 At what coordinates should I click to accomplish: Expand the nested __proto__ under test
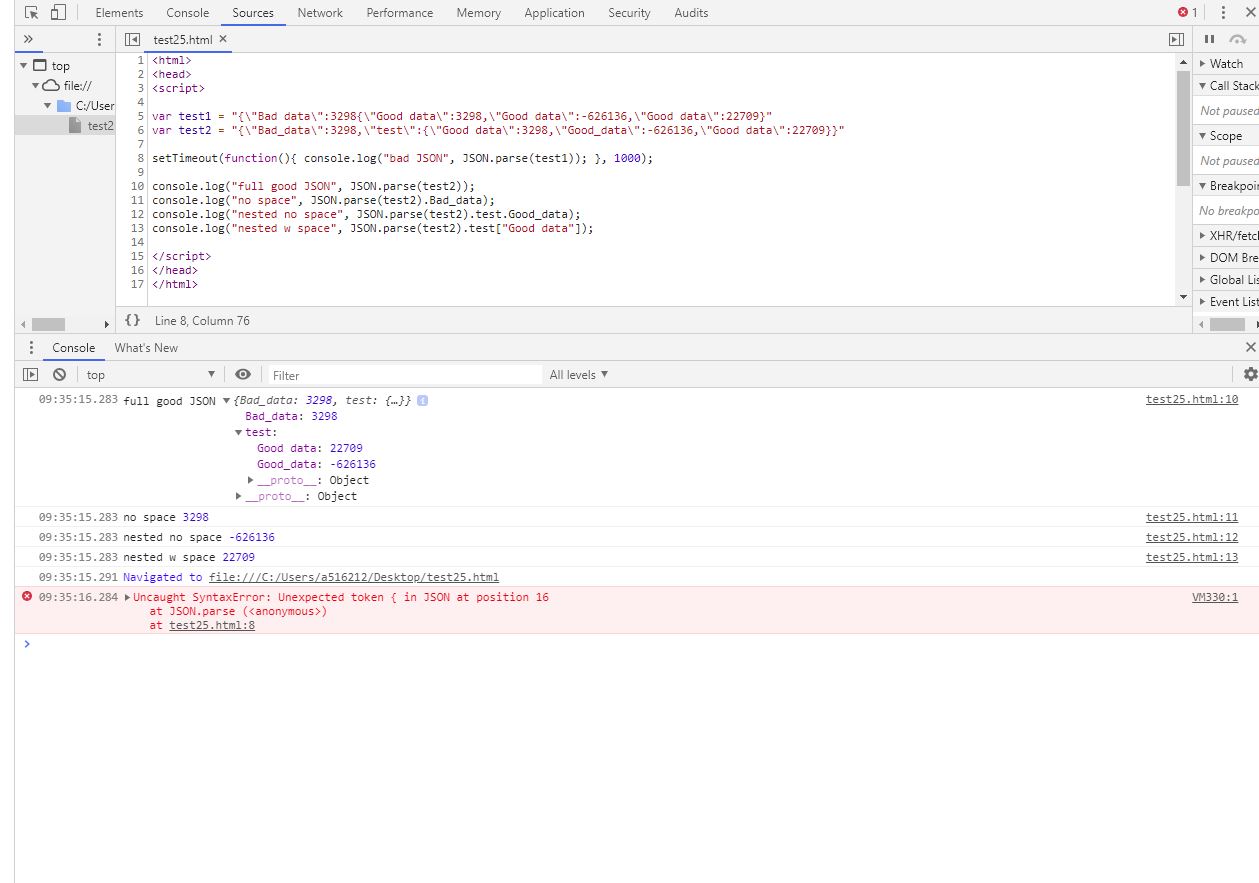[x=251, y=481]
